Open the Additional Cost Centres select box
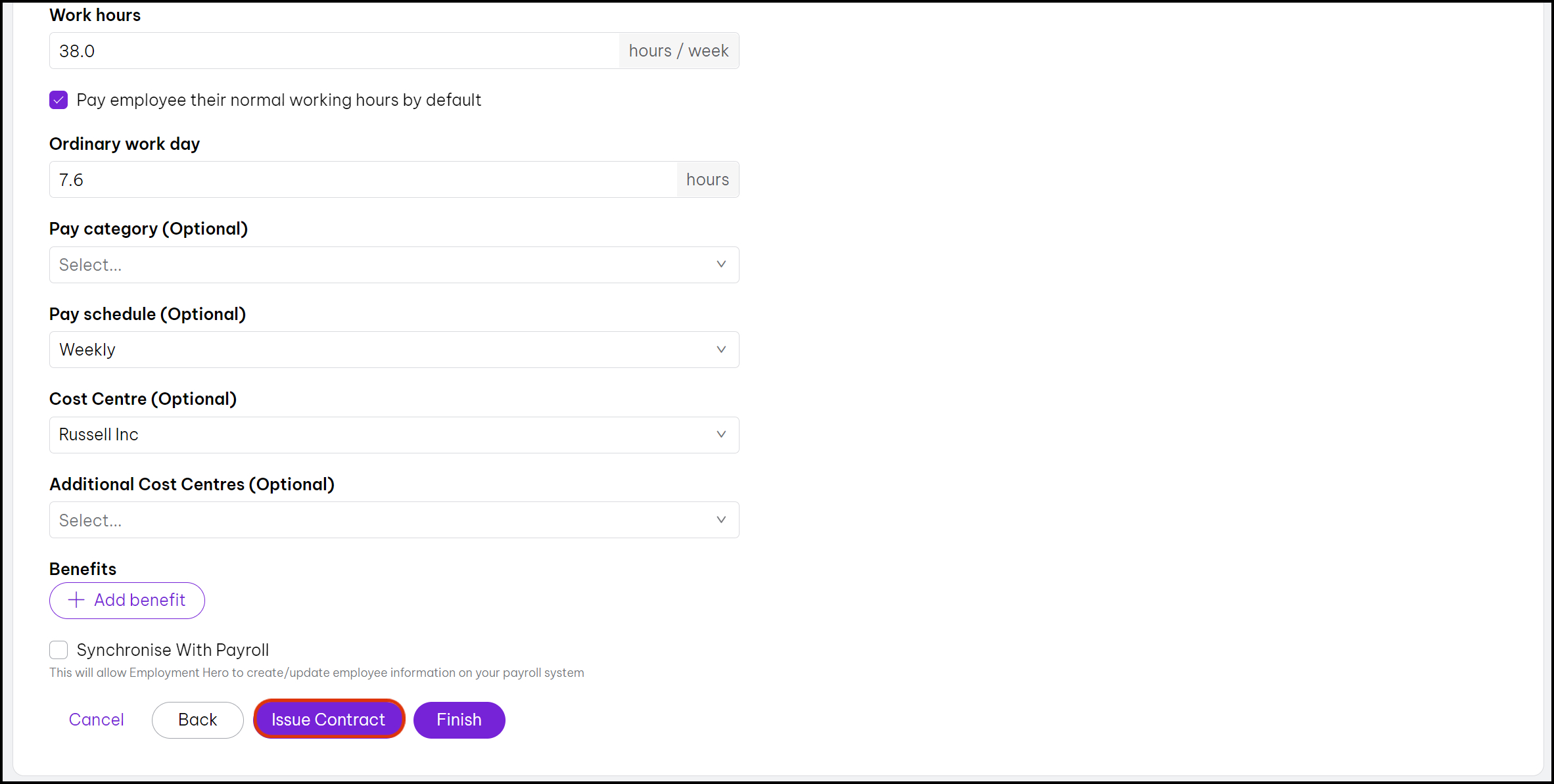 coord(381,520)
